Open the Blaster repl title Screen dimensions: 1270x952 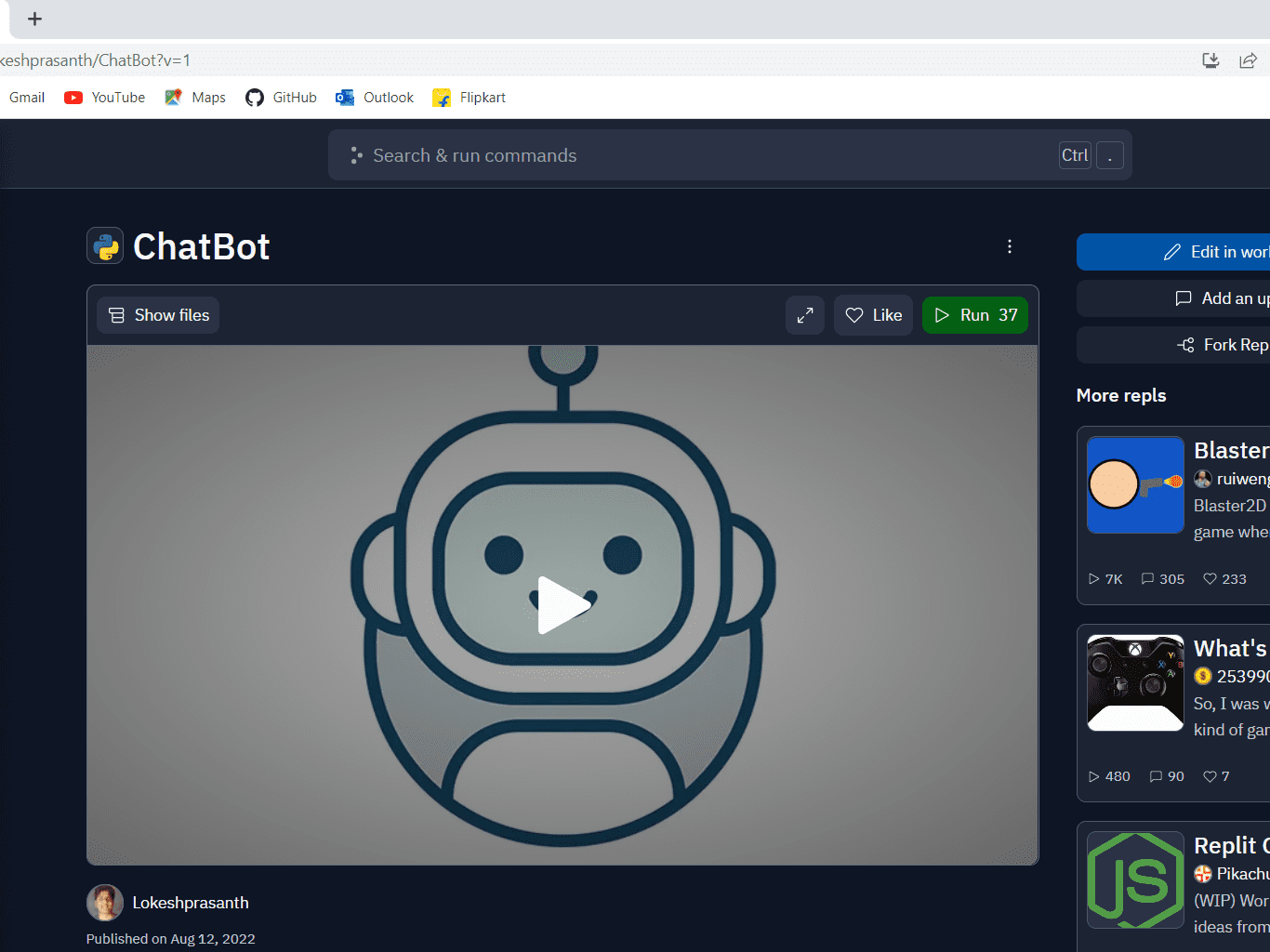[1231, 451]
